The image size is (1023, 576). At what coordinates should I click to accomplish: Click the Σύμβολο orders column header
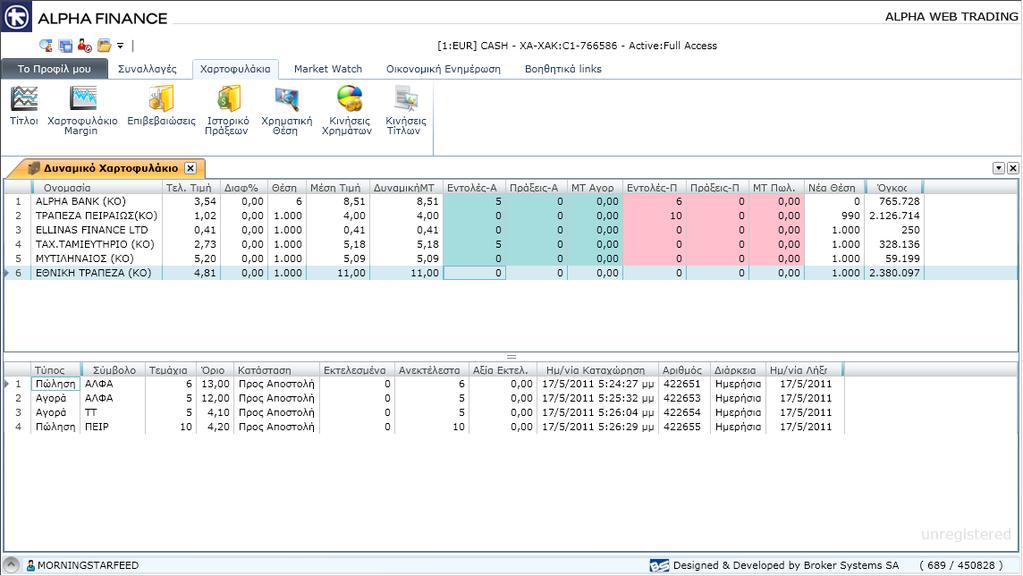coord(113,370)
